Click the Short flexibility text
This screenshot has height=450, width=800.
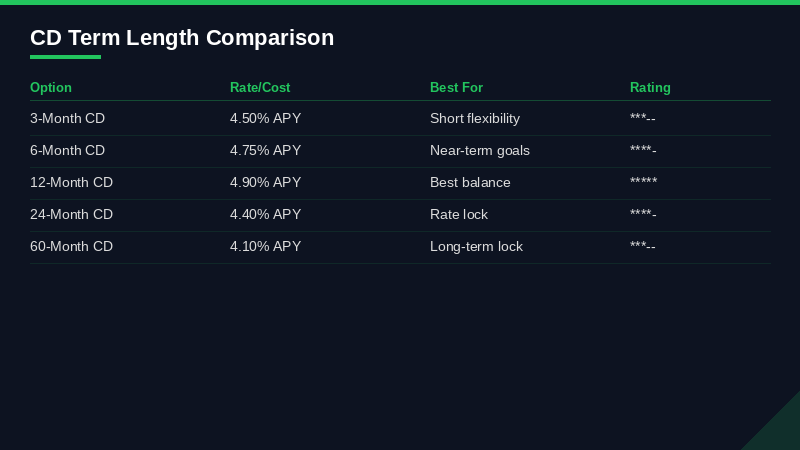coord(475,119)
